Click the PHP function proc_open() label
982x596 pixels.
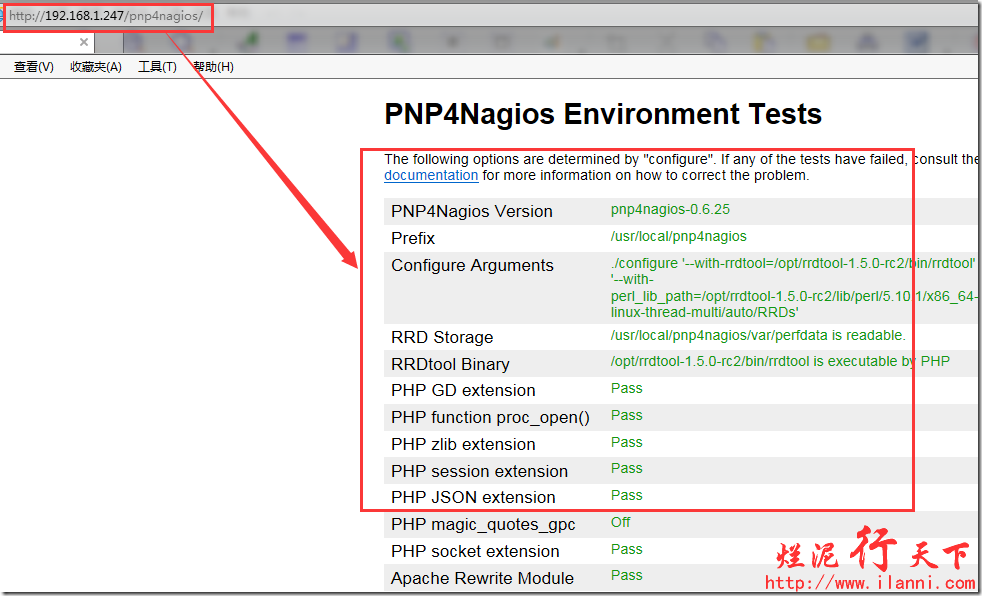(x=490, y=417)
